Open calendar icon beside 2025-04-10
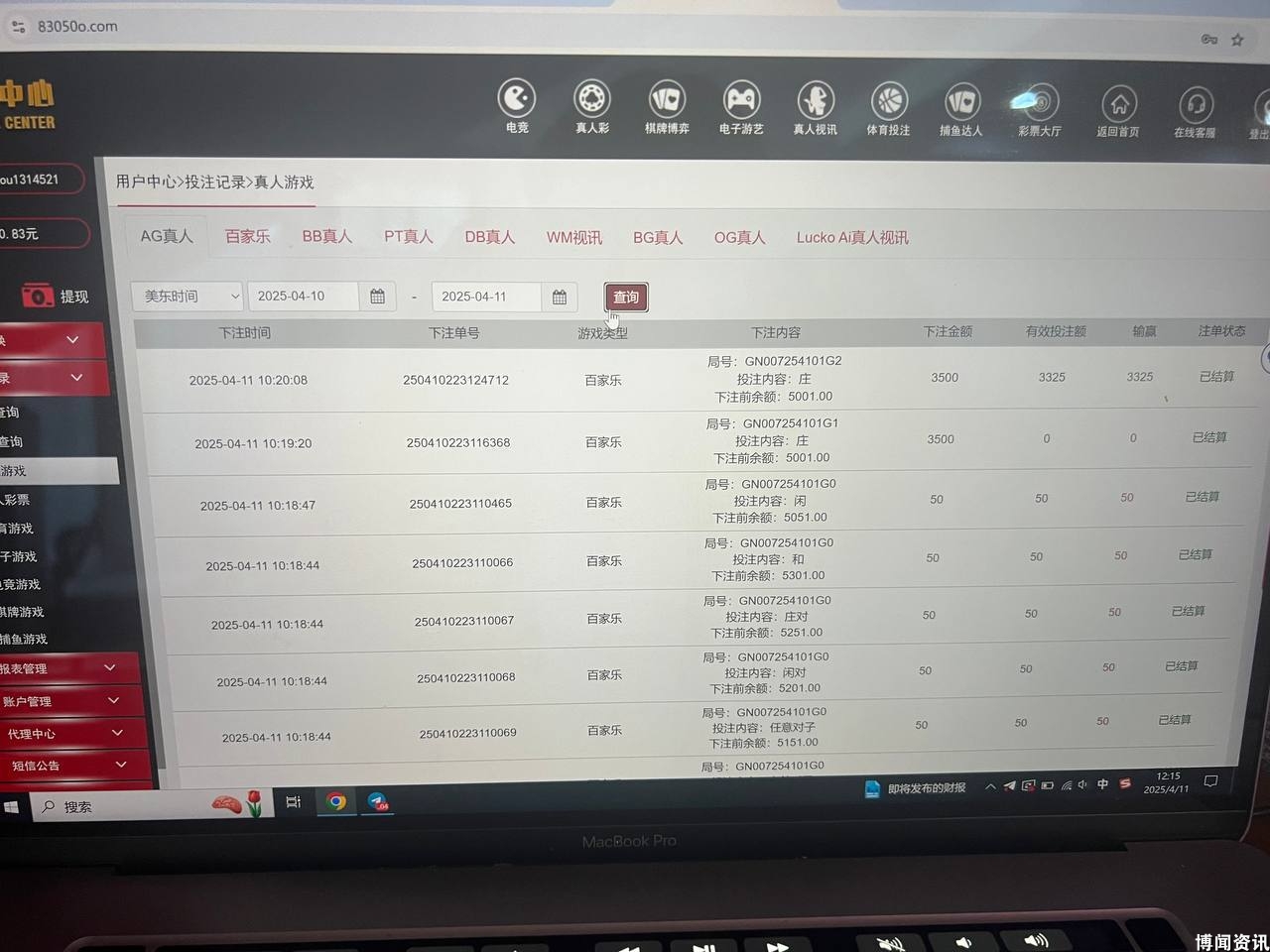 (x=377, y=297)
